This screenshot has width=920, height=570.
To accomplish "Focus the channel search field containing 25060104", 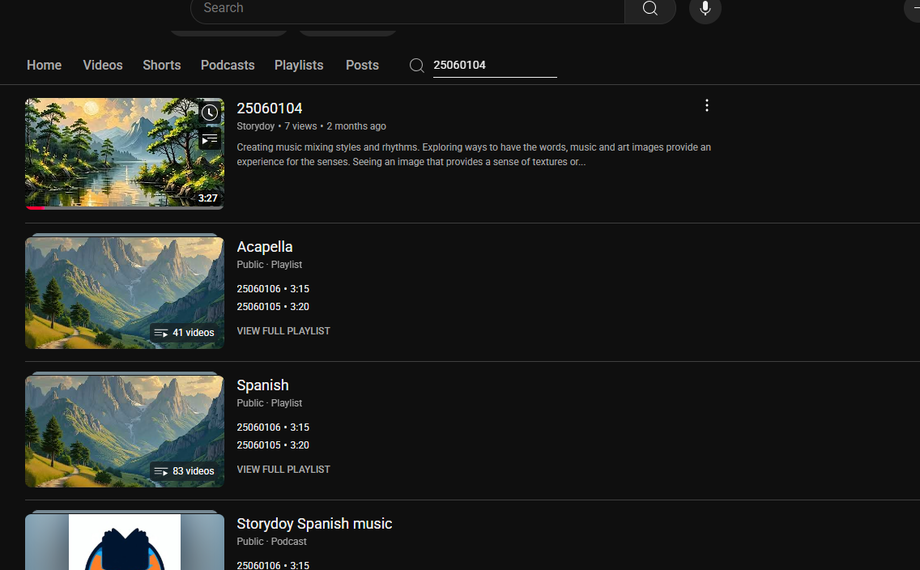I will (494, 65).
